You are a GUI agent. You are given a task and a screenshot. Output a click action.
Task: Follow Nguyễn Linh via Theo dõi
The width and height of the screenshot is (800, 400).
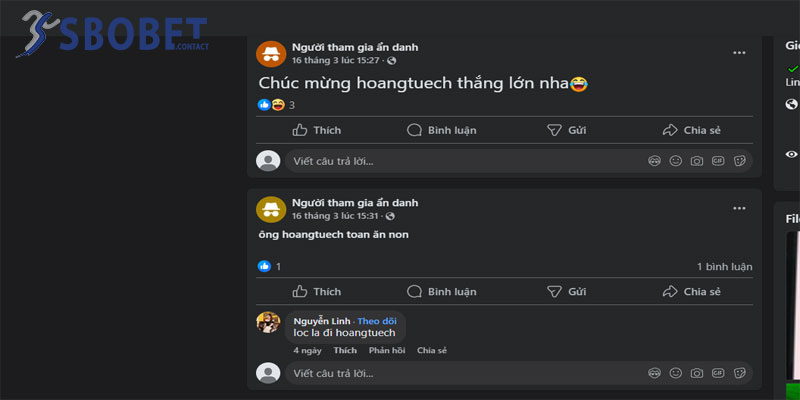click(377, 320)
